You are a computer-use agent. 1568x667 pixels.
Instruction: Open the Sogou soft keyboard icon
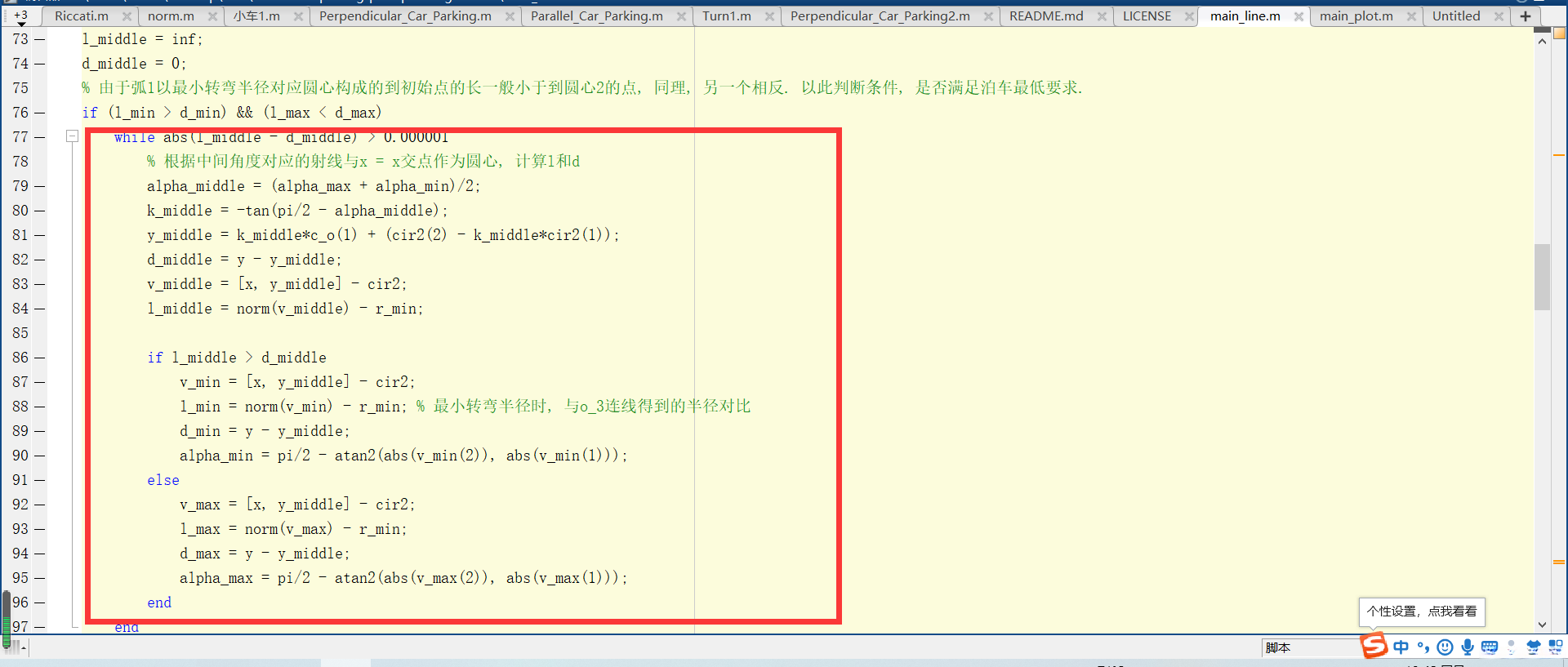coord(1490,647)
